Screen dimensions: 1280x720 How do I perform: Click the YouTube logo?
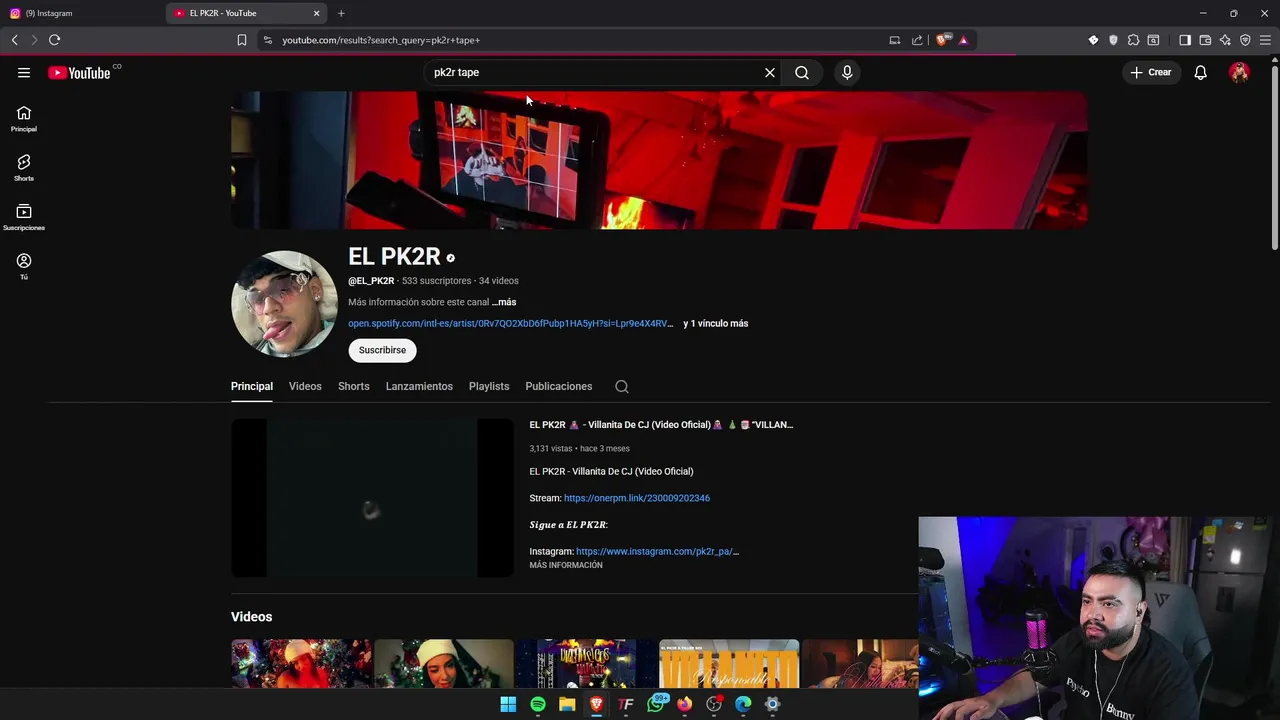pos(79,72)
